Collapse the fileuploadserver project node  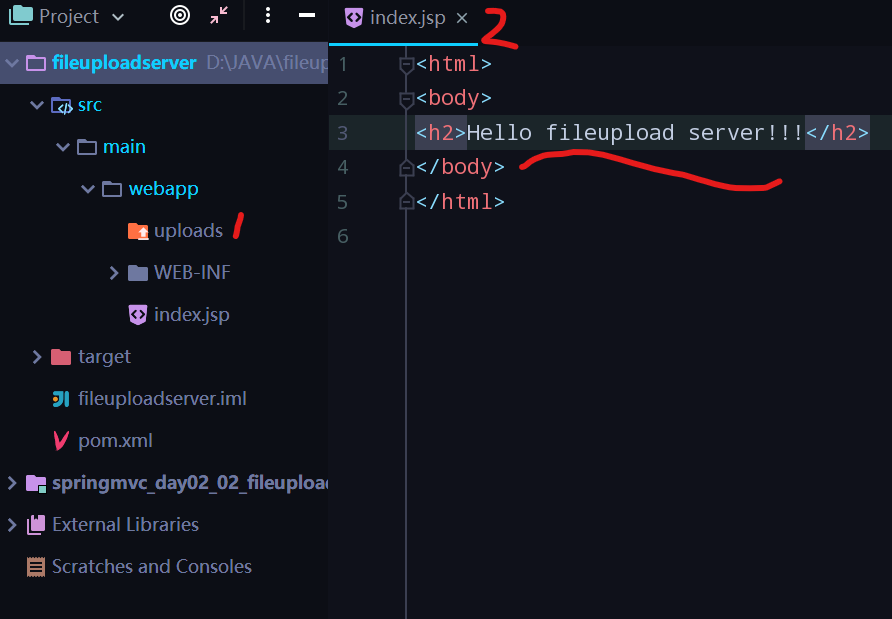12,63
